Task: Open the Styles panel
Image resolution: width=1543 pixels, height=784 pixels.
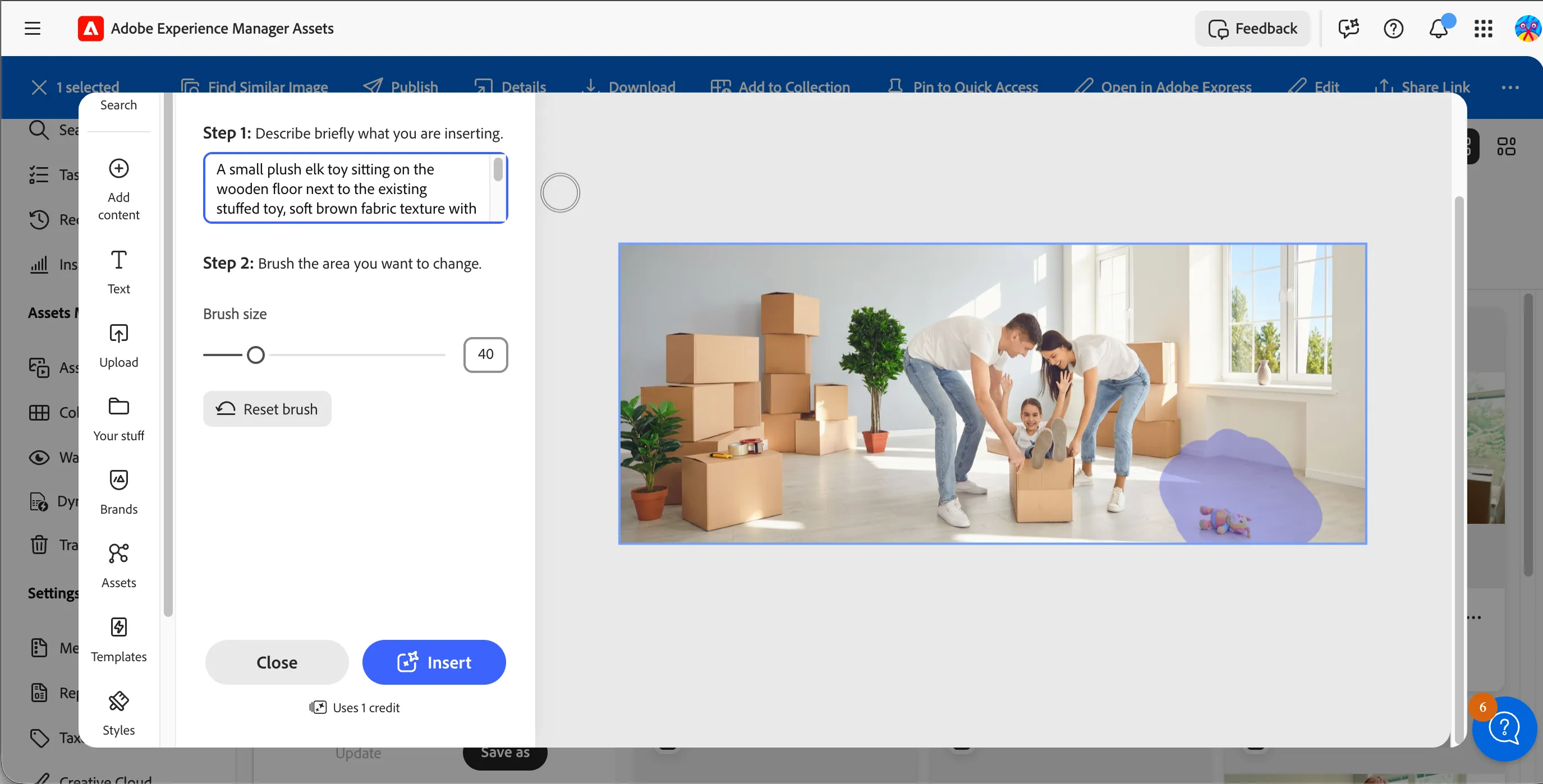Action: click(118, 714)
